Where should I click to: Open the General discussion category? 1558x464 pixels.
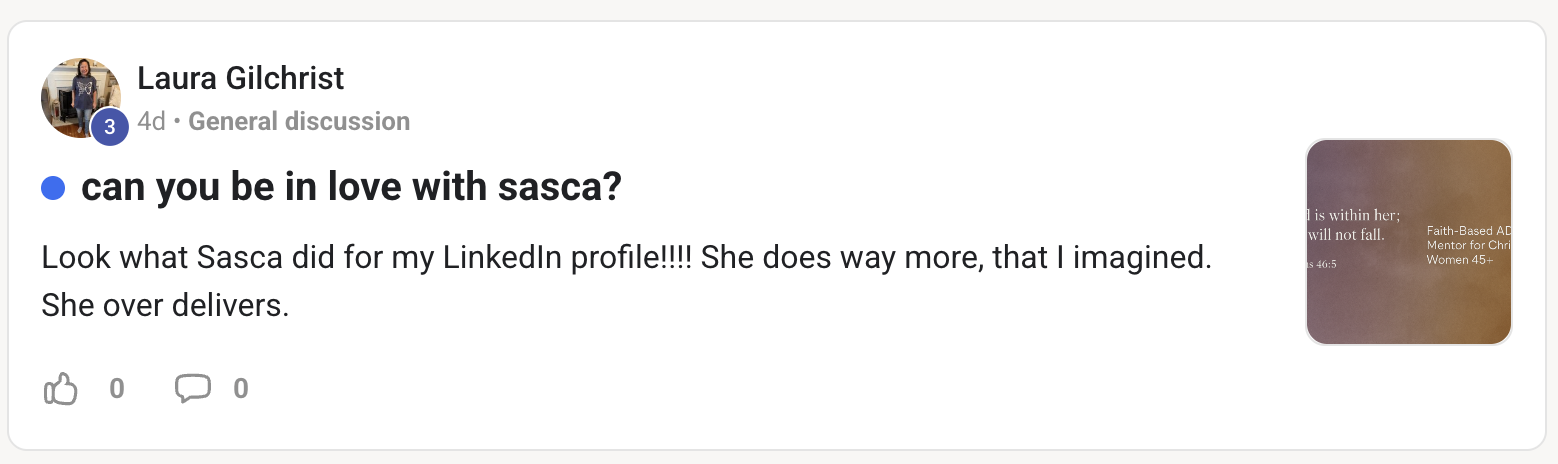click(299, 122)
